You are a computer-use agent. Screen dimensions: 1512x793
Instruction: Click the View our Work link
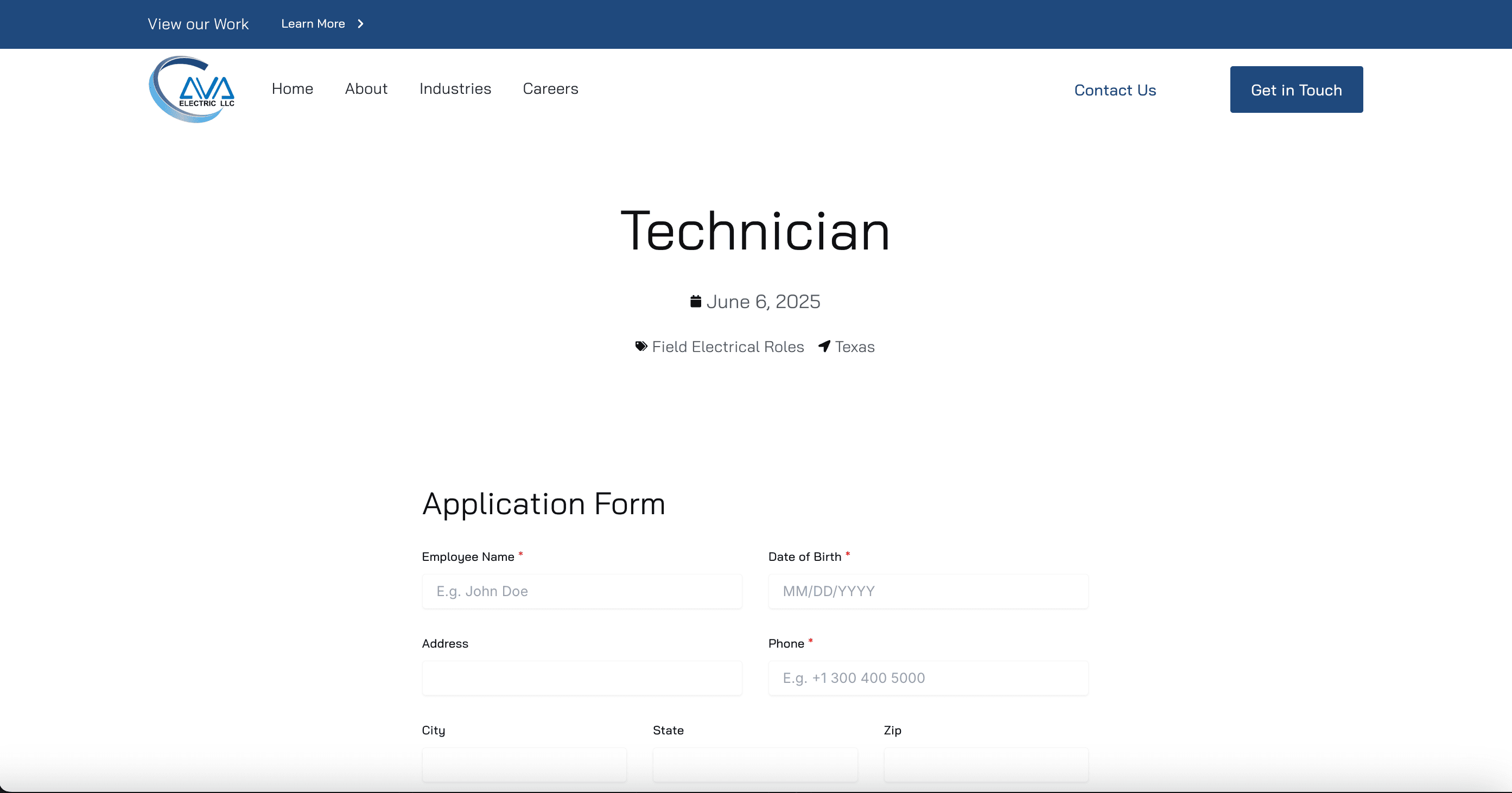198,24
